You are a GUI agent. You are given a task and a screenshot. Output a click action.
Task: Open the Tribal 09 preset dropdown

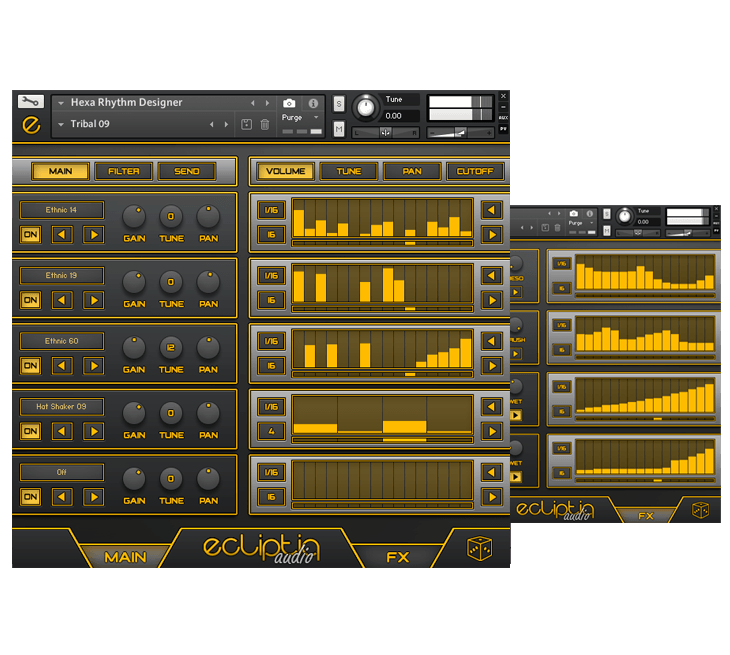[x=61, y=125]
